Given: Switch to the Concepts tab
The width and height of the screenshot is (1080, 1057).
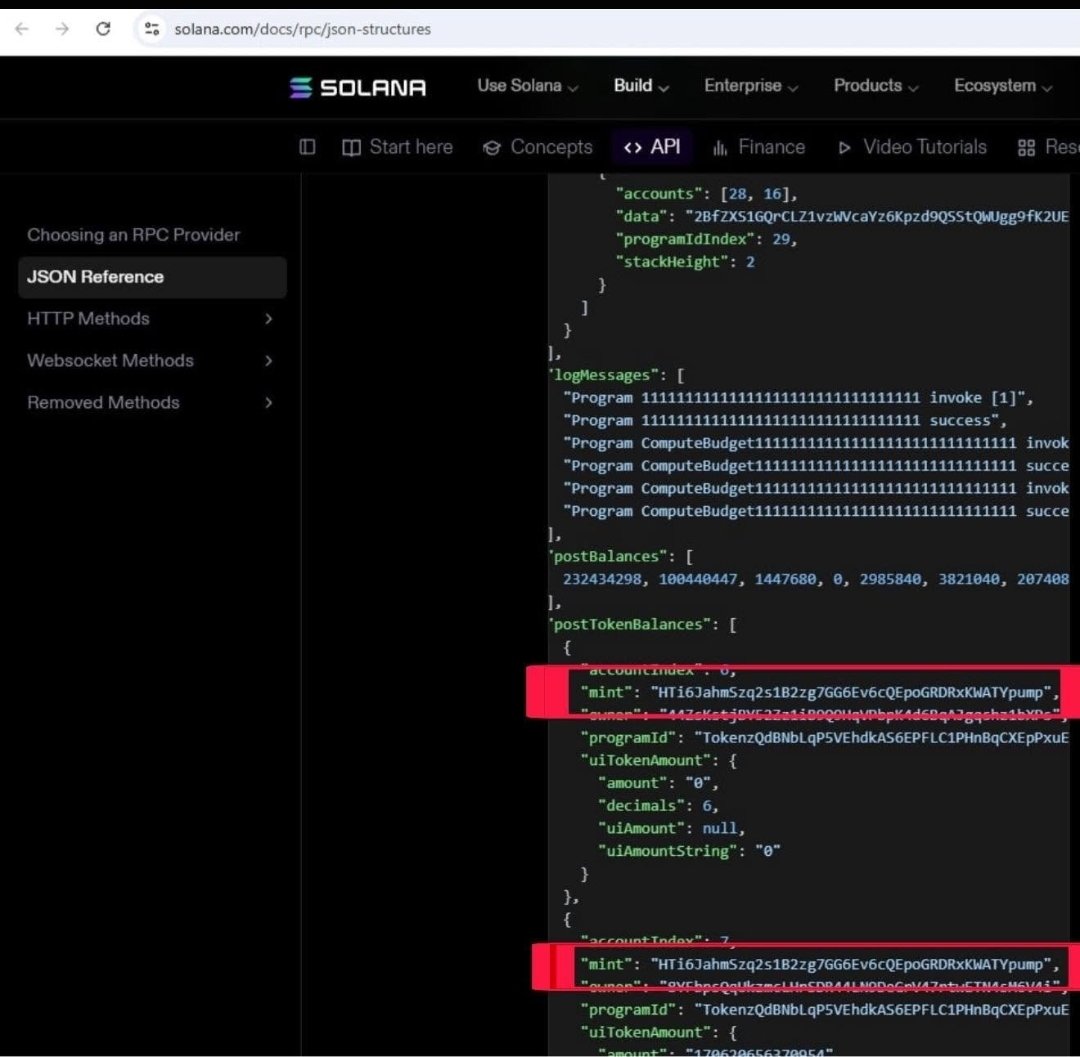Looking at the screenshot, I should point(538,147).
